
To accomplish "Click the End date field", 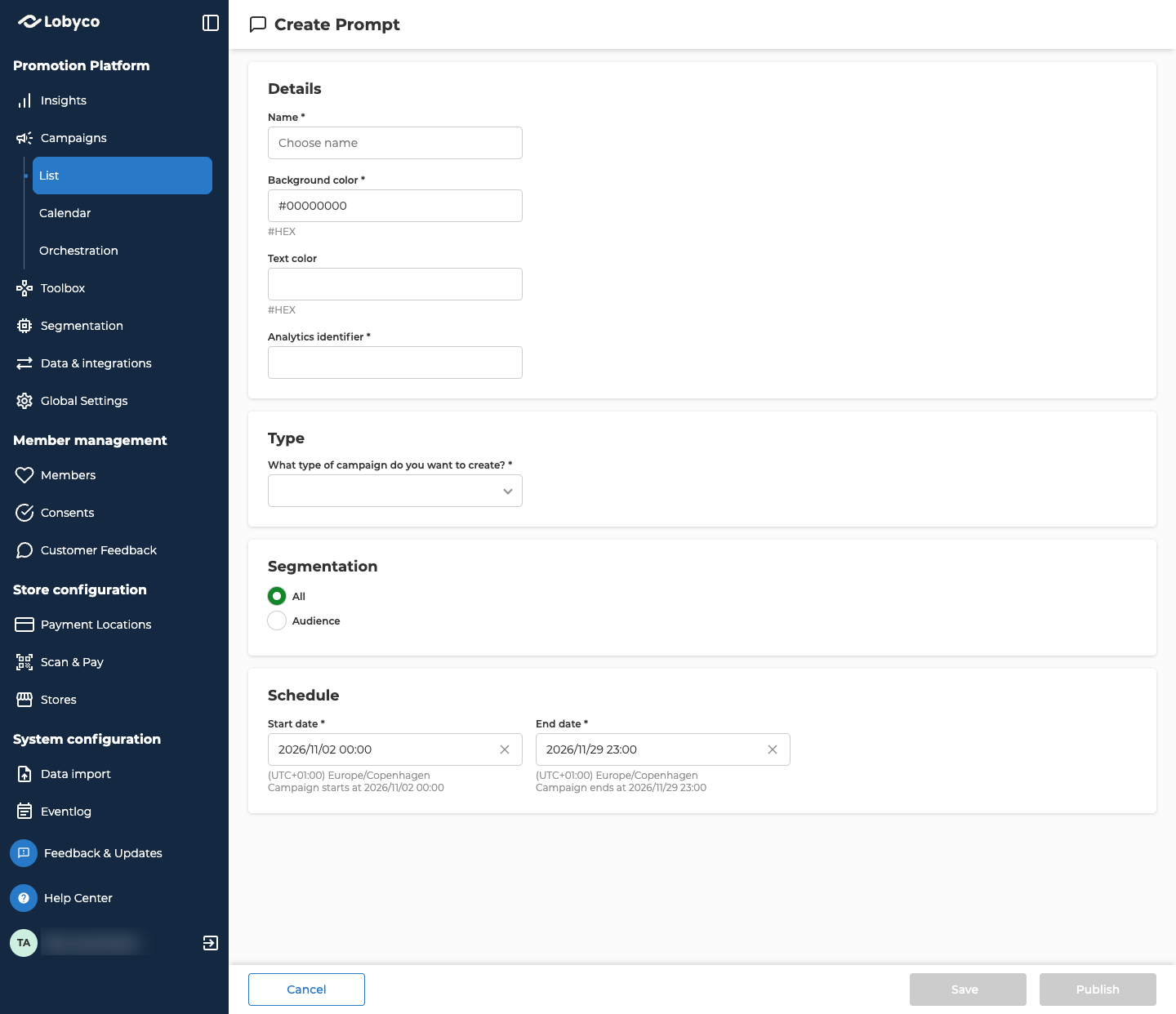I will click(663, 749).
